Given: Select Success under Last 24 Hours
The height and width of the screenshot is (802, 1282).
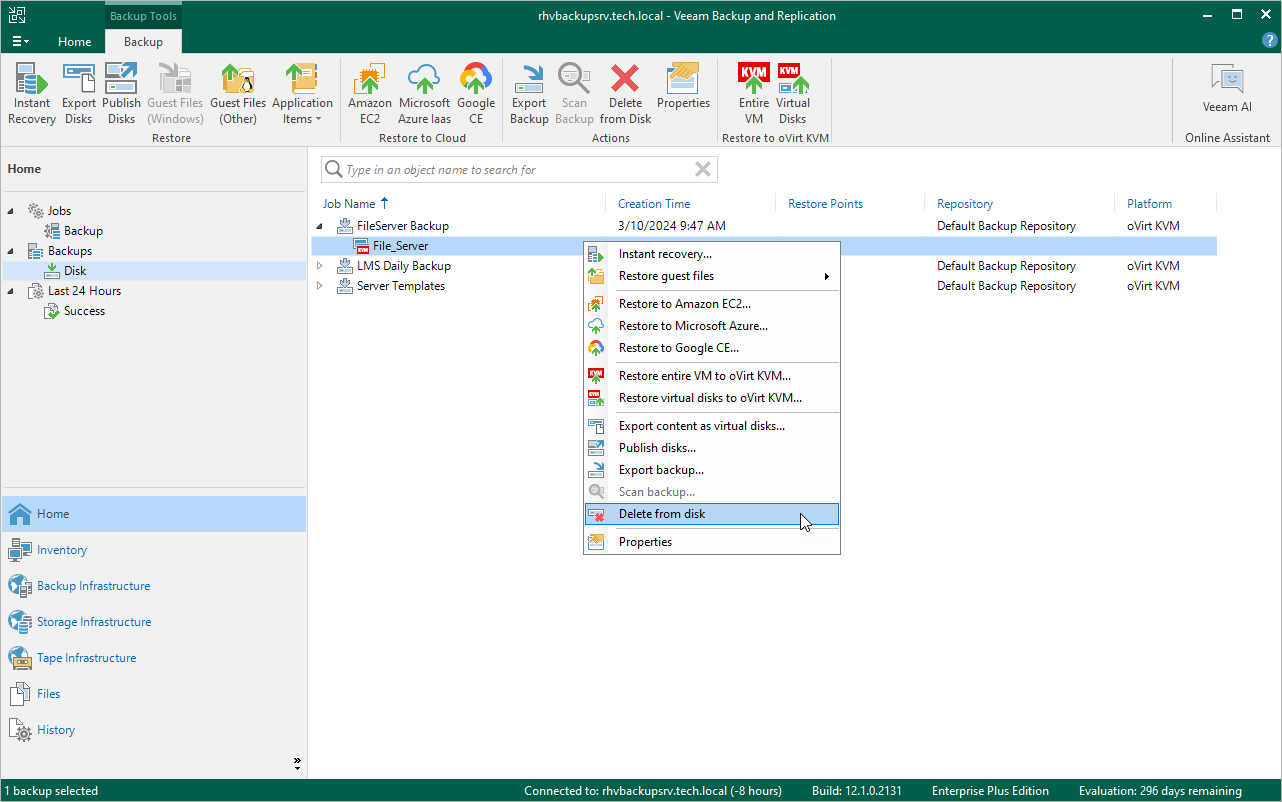Looking at the screenshot, I should coord(84,311).
